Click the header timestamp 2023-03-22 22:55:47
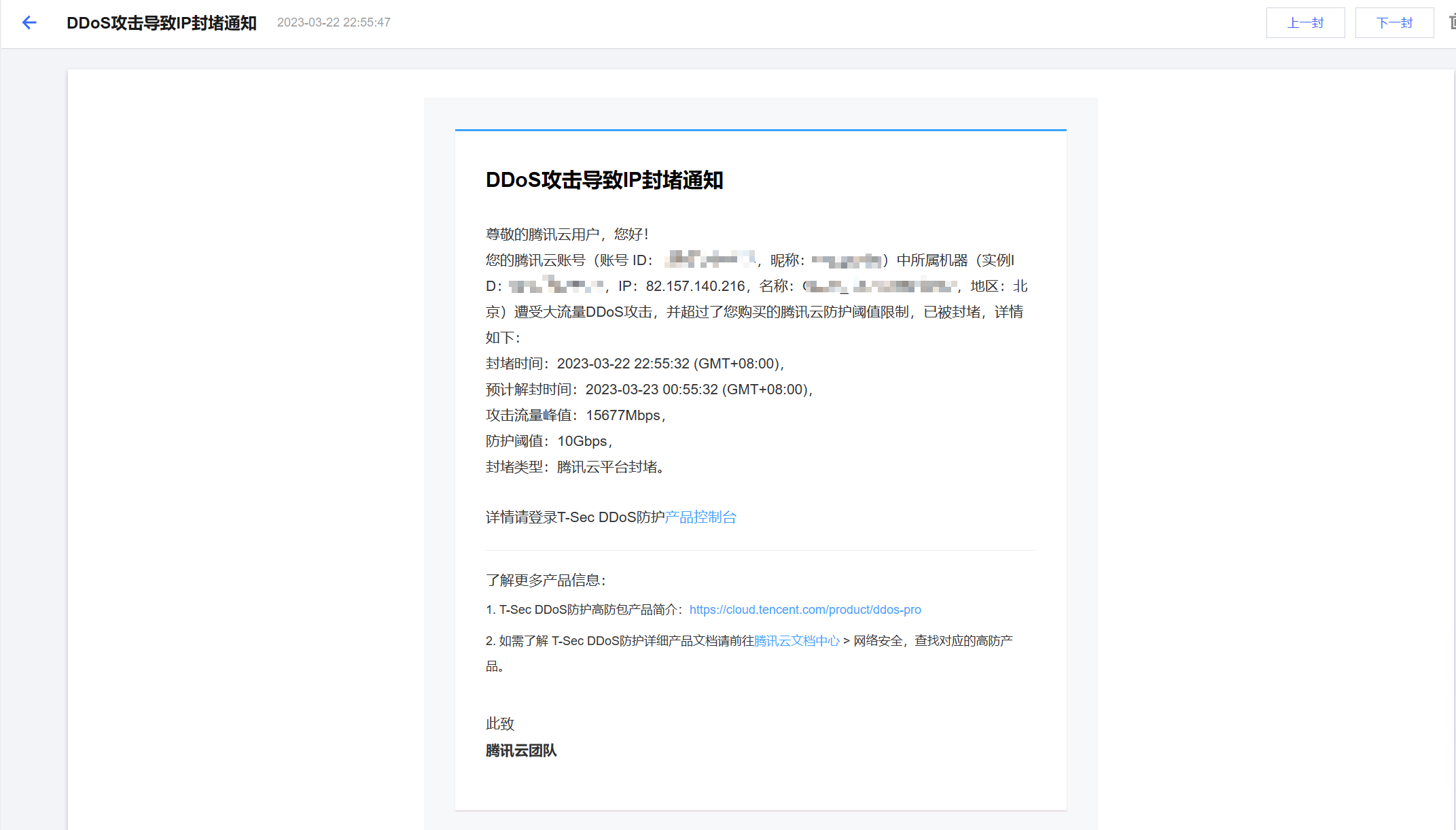Image resolution: width=1456 pixels, height=830 pixels. click(x=334, y=22)
